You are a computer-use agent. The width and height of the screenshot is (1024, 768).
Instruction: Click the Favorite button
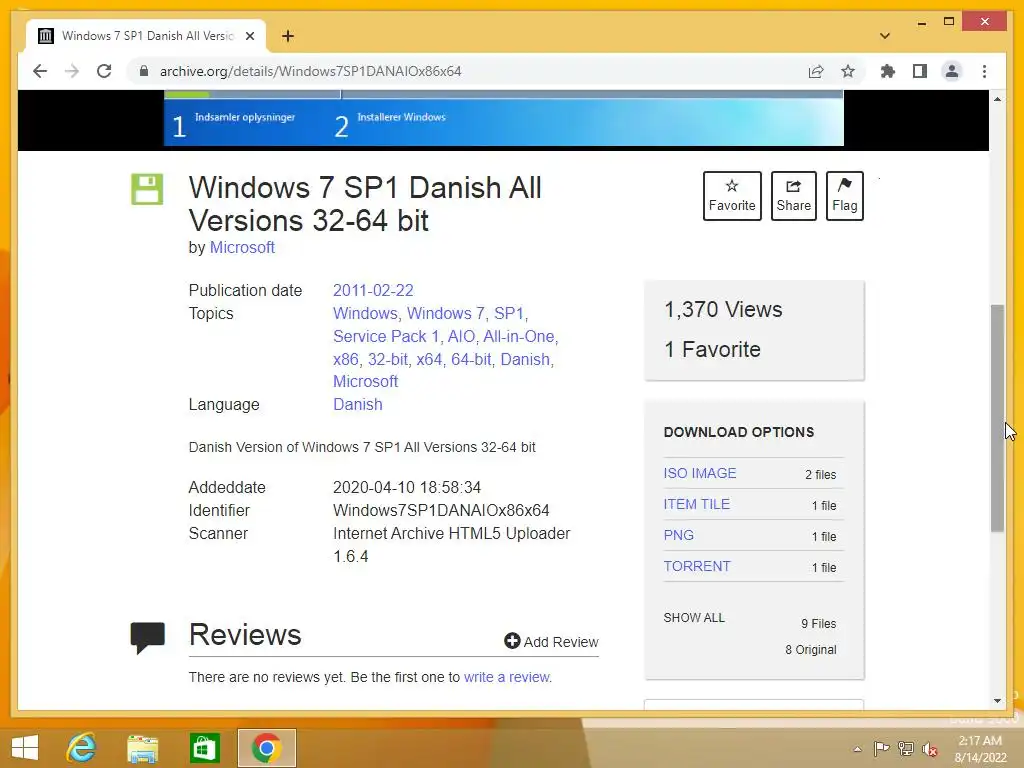[x=732, y=196]
